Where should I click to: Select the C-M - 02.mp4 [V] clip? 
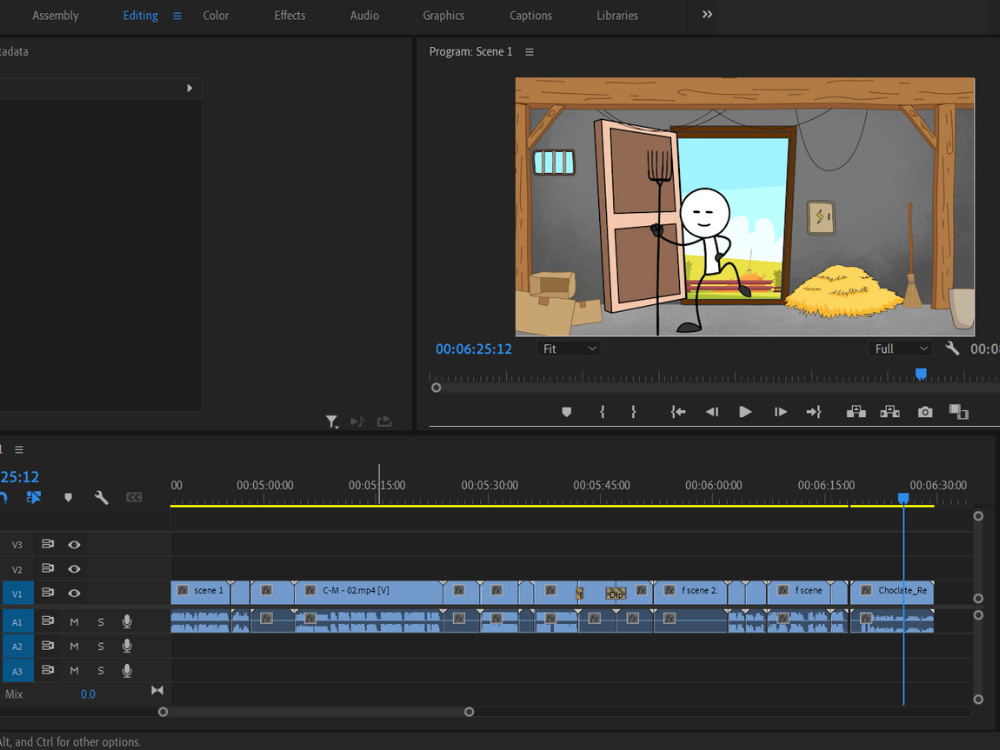(x=369, y=592)
